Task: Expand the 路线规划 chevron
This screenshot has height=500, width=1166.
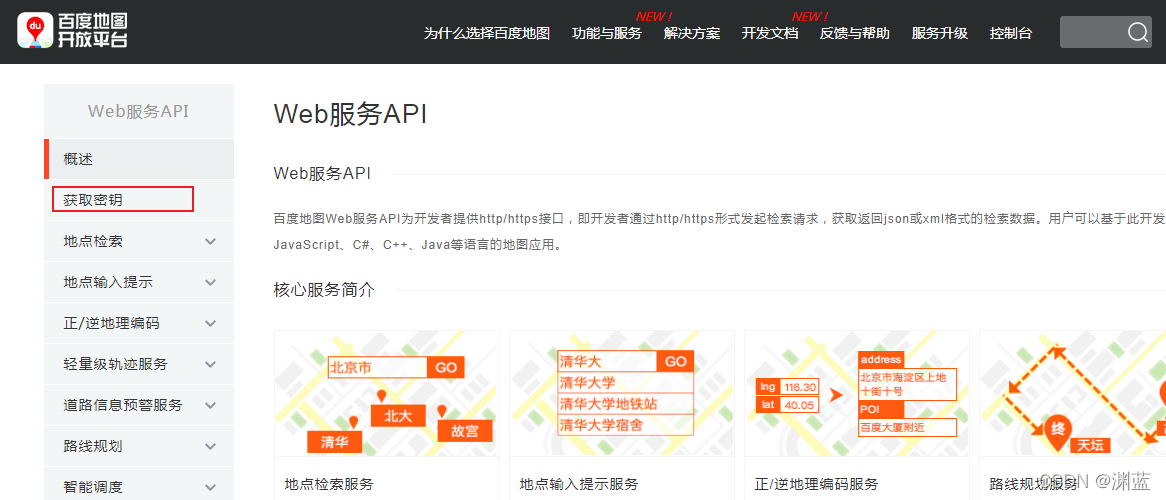Action: coord(210,446)
